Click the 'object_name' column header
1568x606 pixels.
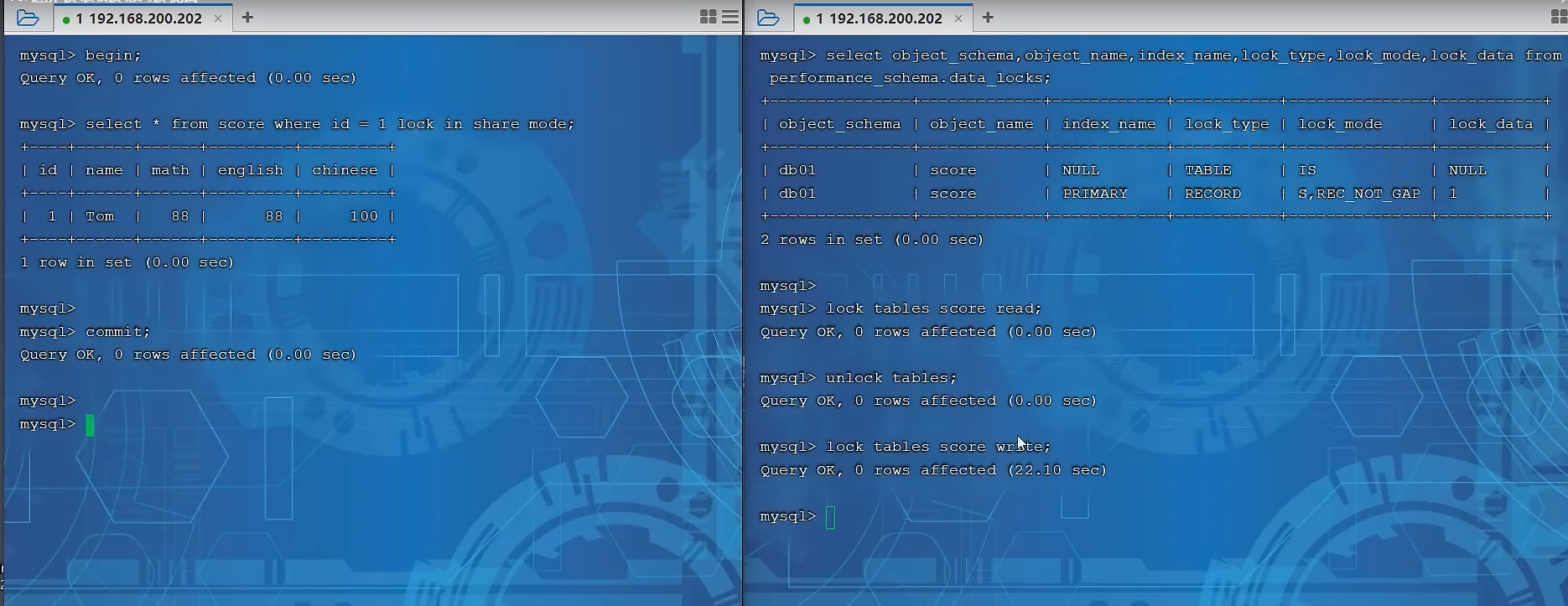coord(981,124)
